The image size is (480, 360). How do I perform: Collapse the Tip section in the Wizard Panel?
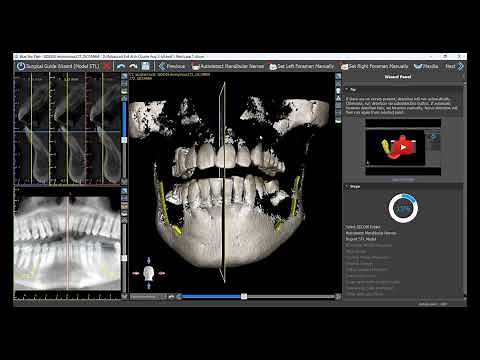click(347, 90)
